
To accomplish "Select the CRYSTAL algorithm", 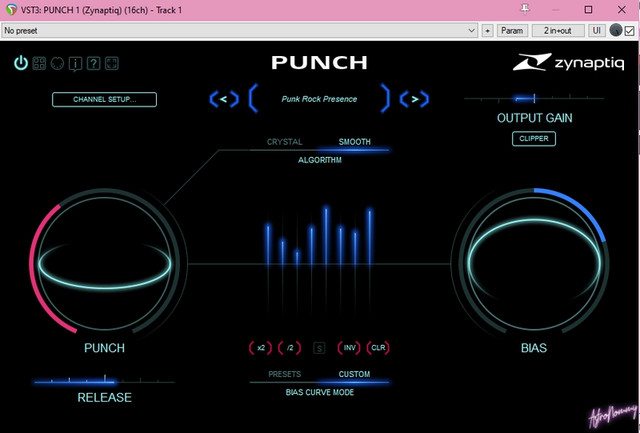I will pyautogui.click(x=284, y=142).
